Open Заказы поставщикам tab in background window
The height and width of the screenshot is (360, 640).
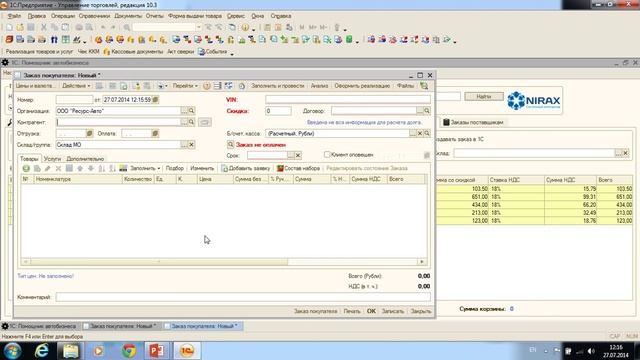click(473, 122)
